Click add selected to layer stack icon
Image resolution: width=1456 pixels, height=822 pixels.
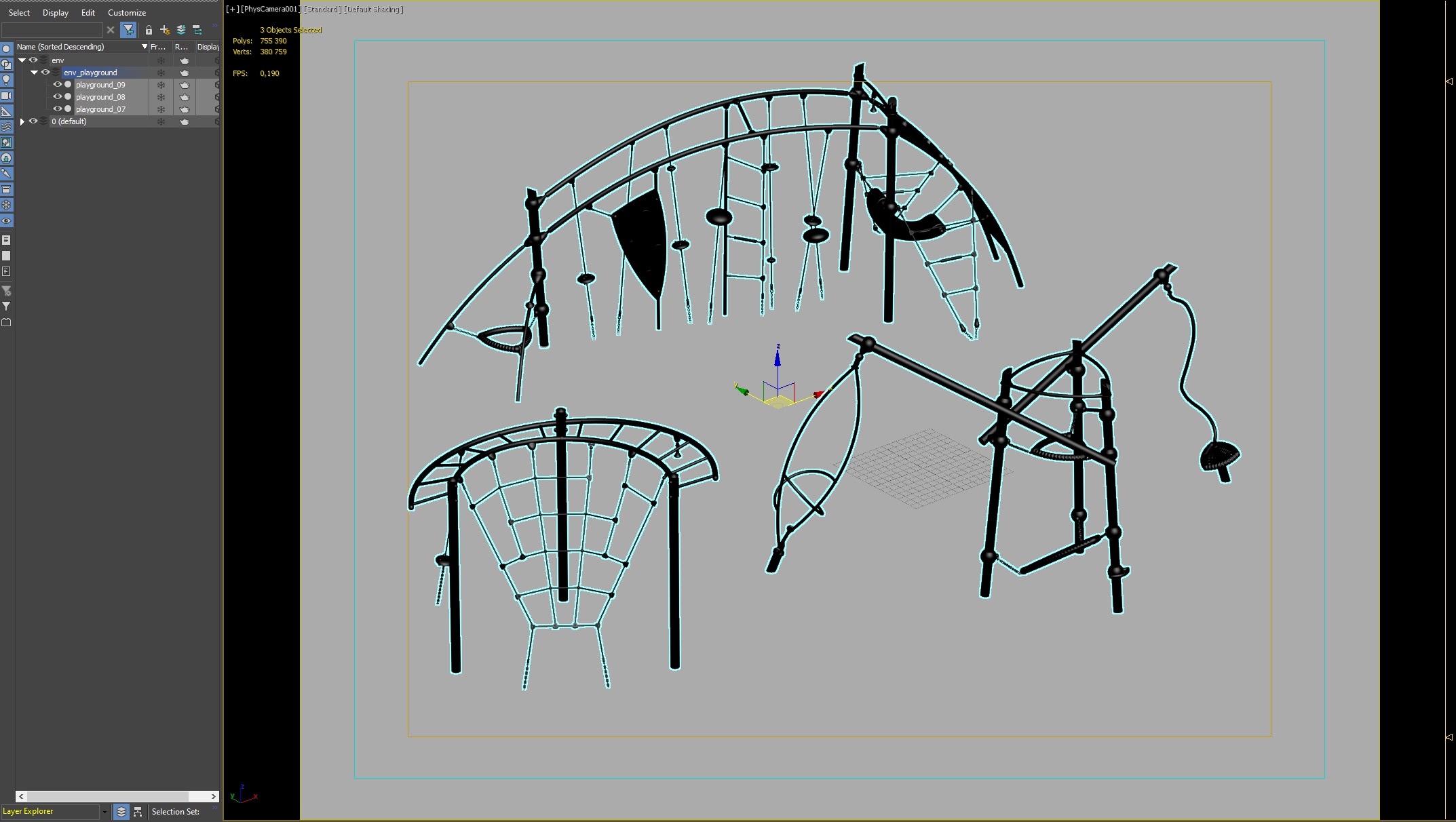coord(181,30)
